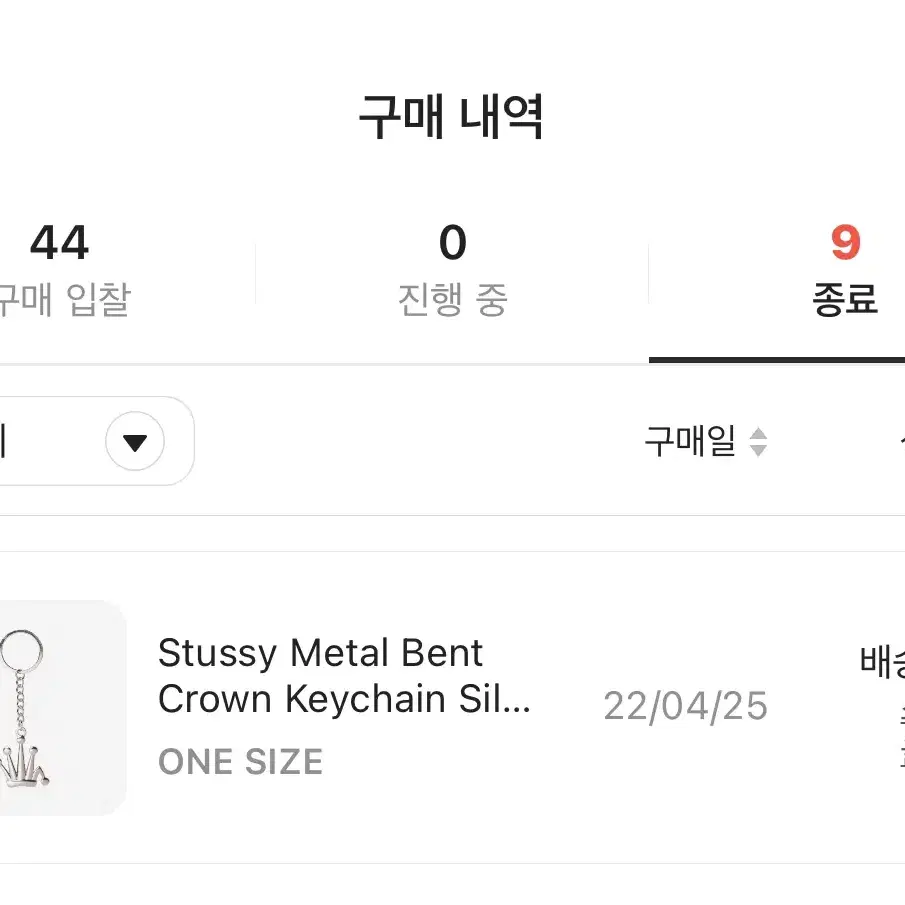
Task: Click the 구매 내역 page heading
Action: pyautogui.click(x=451, y=117)
